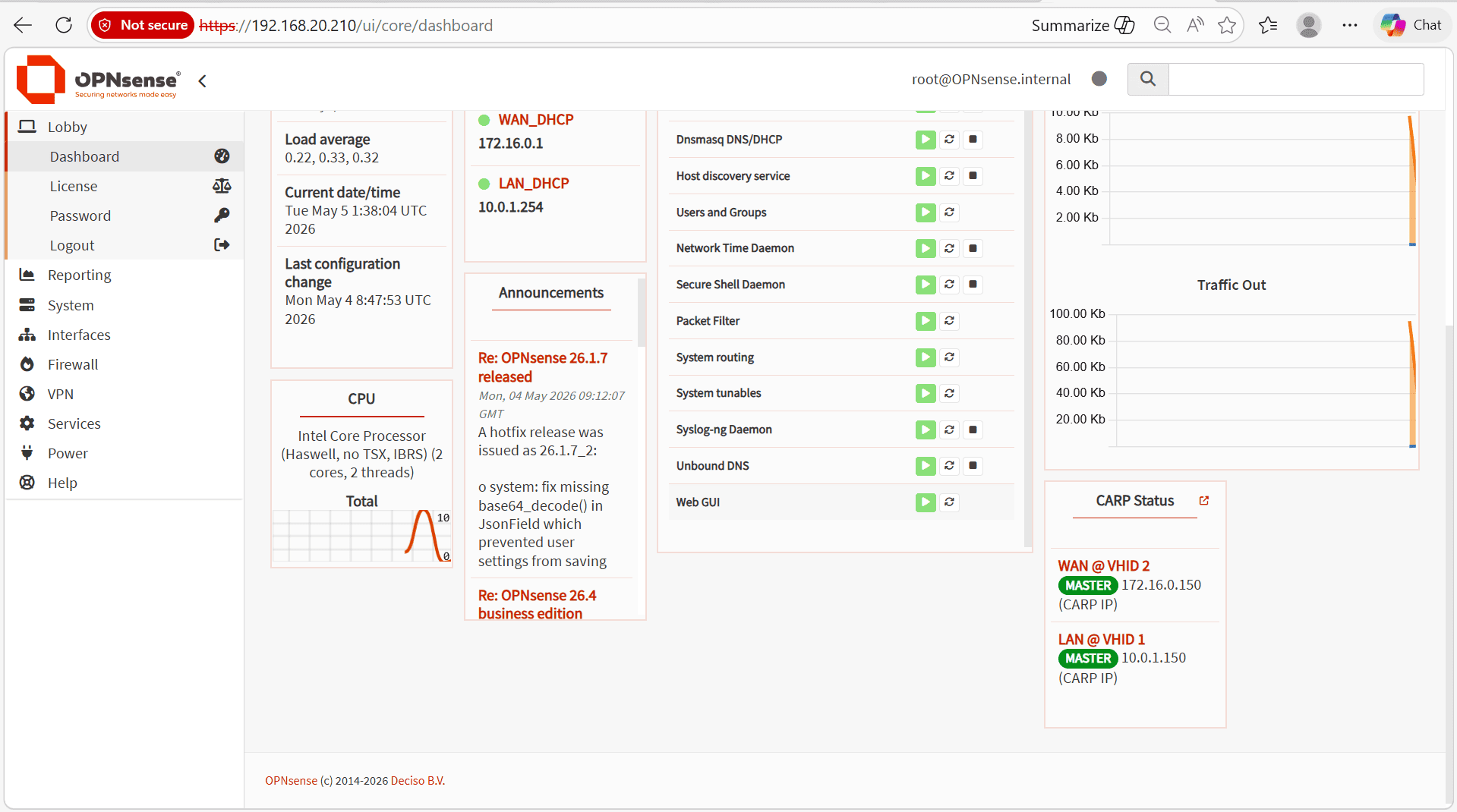The image size is (1457, 812).
Task: Click the search magnifier icon in header
Action: 1148,79
